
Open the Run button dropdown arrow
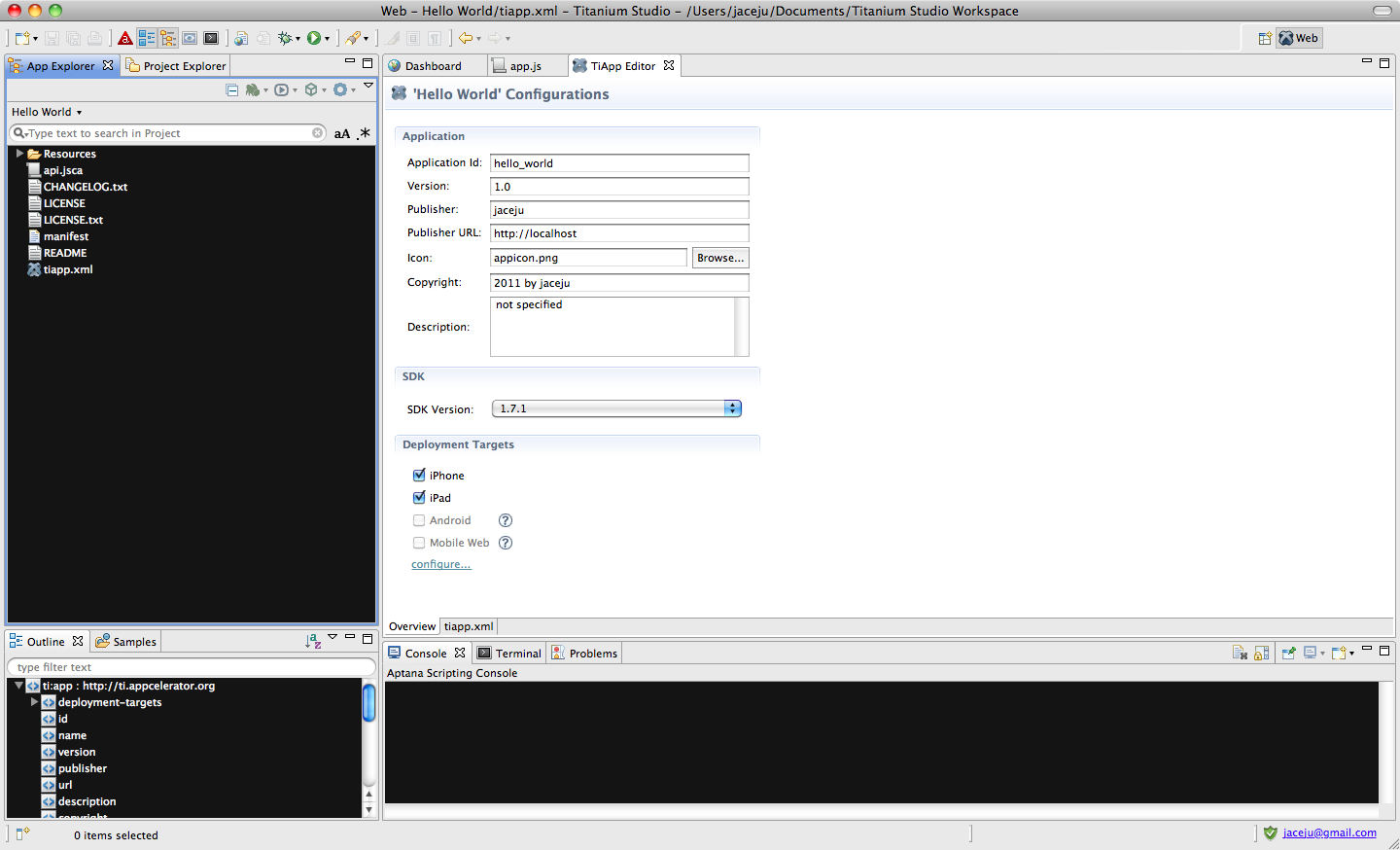pos(327,39)
